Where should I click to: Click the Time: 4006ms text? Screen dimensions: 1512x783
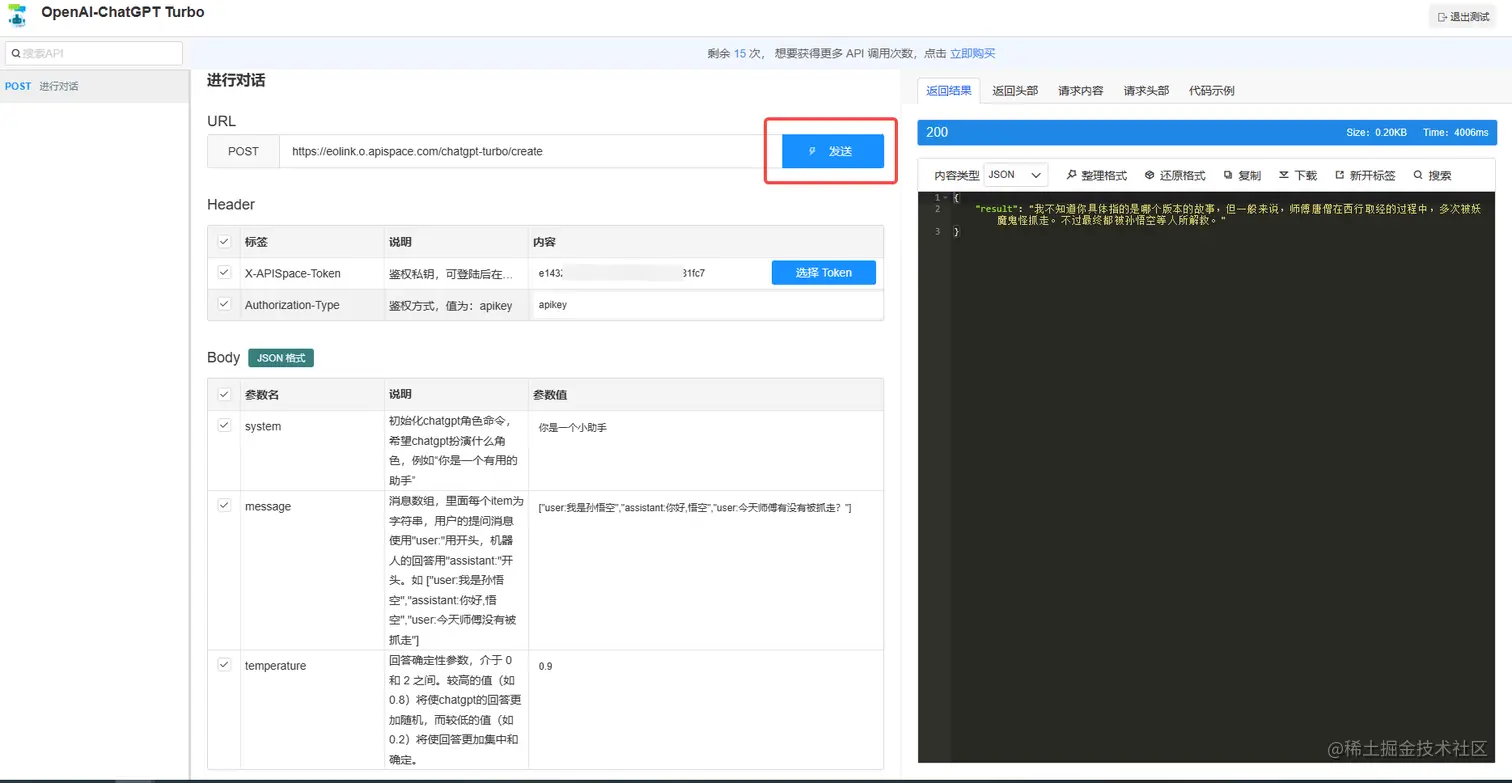click(x=1455, y=132)
